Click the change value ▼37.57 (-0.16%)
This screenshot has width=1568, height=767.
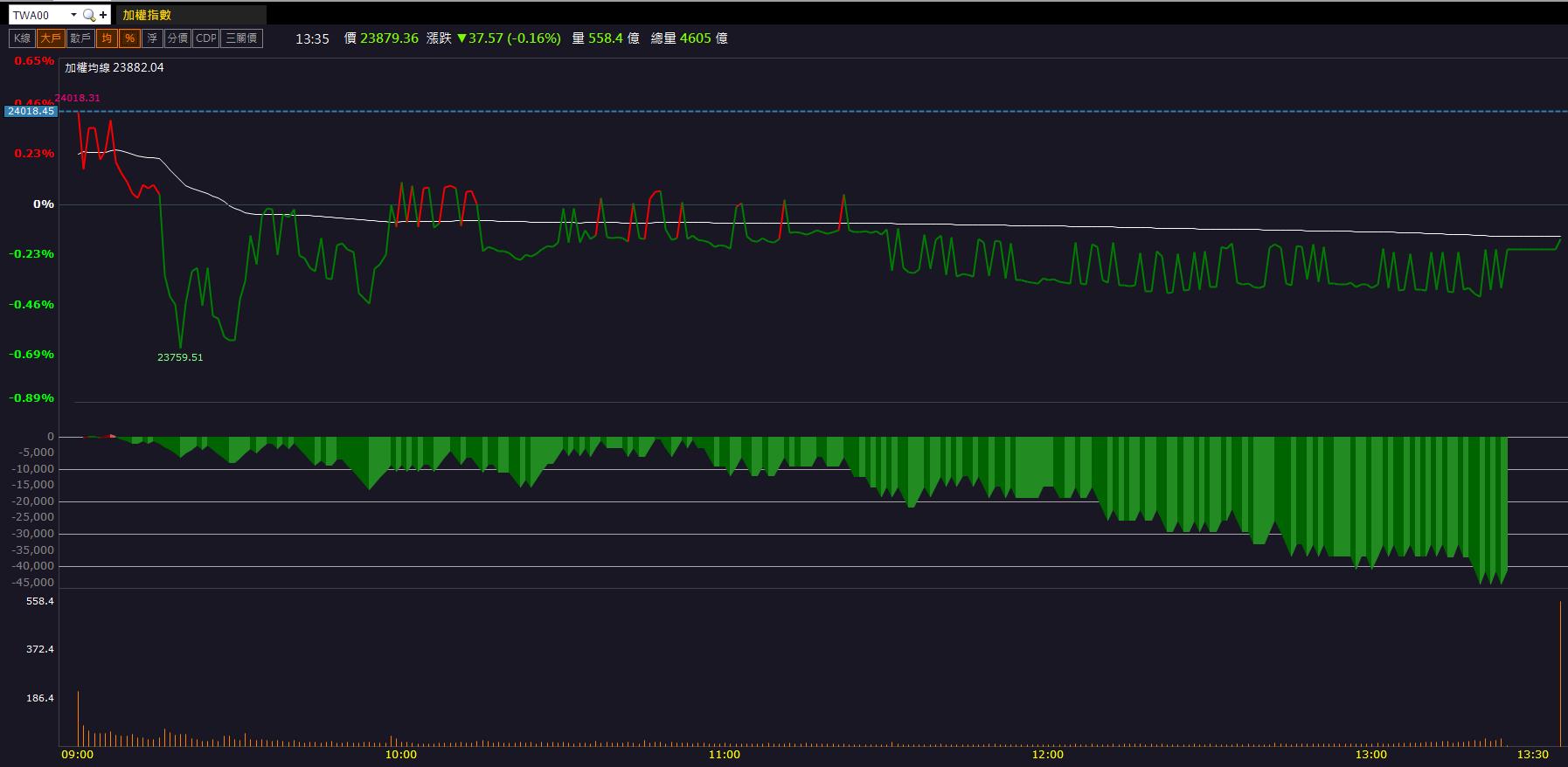[509, 38]
